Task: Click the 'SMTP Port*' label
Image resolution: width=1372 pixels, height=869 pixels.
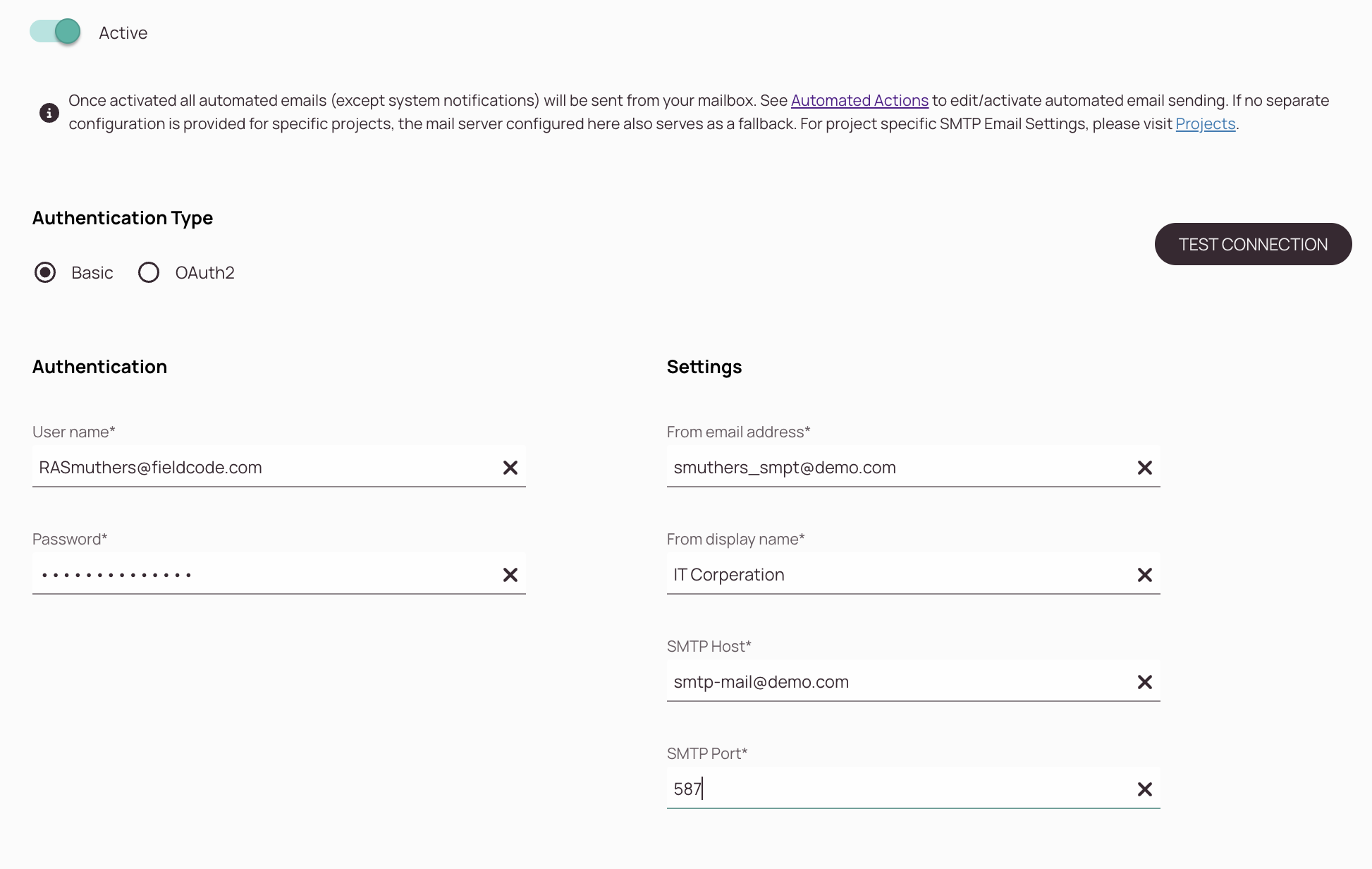Action: coord(707,753)
